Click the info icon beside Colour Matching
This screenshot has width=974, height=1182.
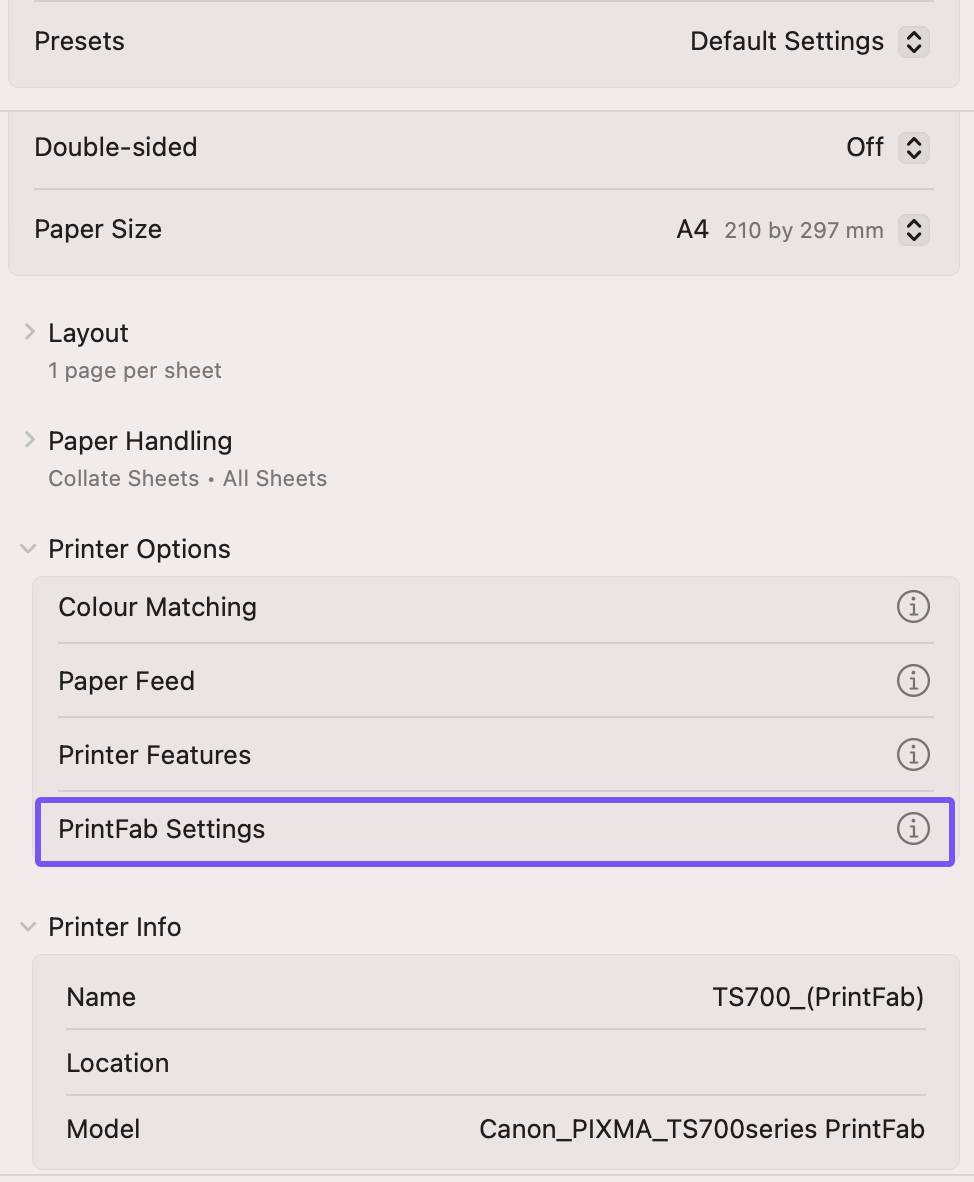coord(912,607)
